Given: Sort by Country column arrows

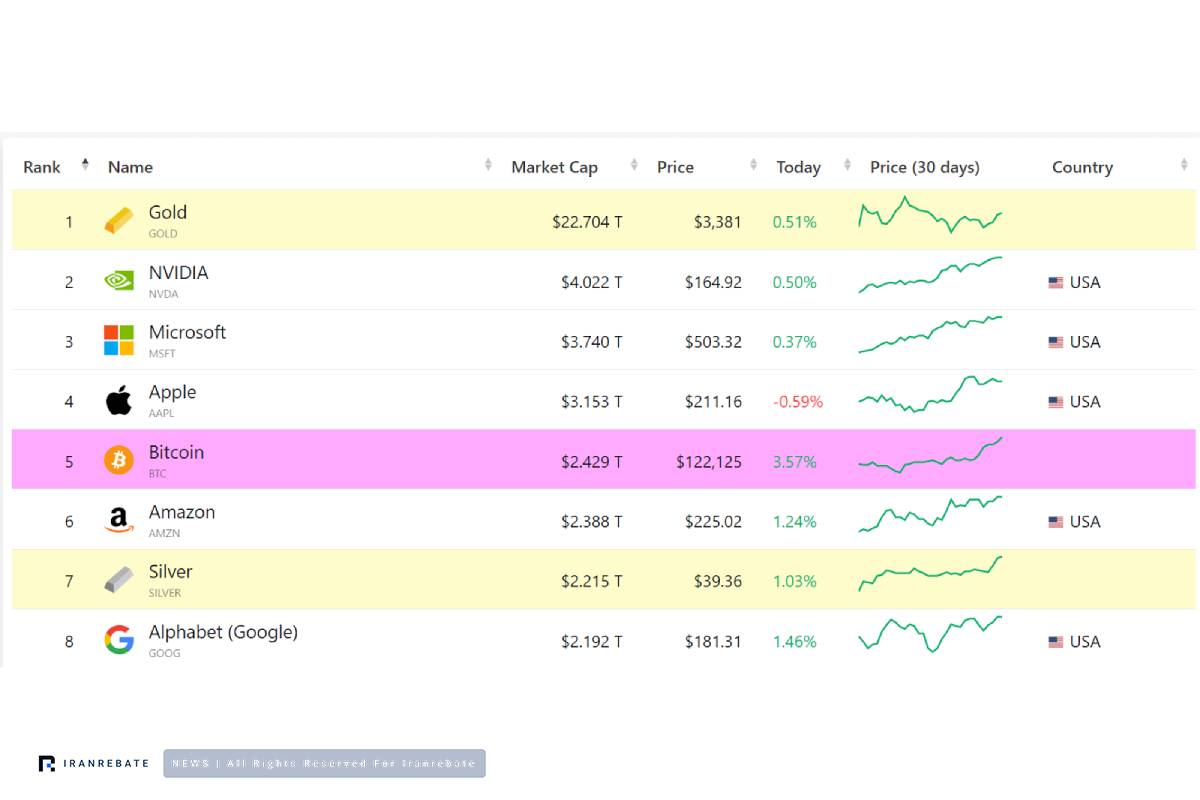Looking at the screenshot, I should (1184, 164).
